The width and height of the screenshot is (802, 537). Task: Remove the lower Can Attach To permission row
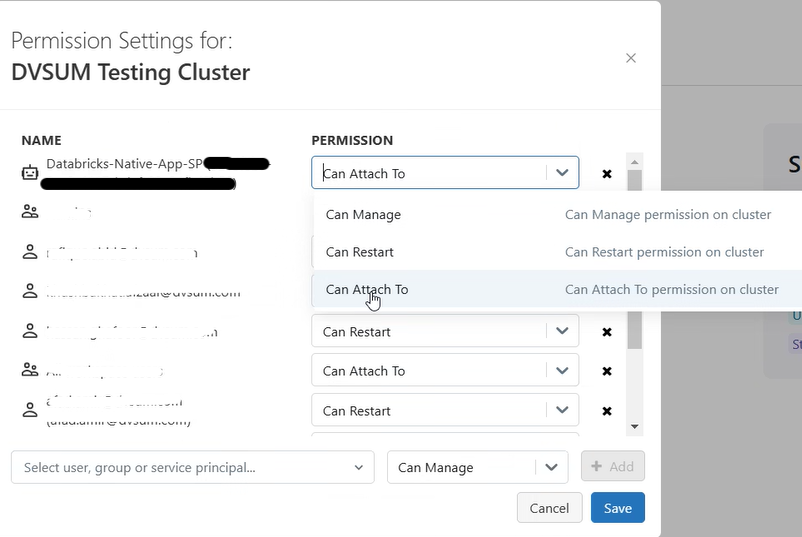(607, 371)
